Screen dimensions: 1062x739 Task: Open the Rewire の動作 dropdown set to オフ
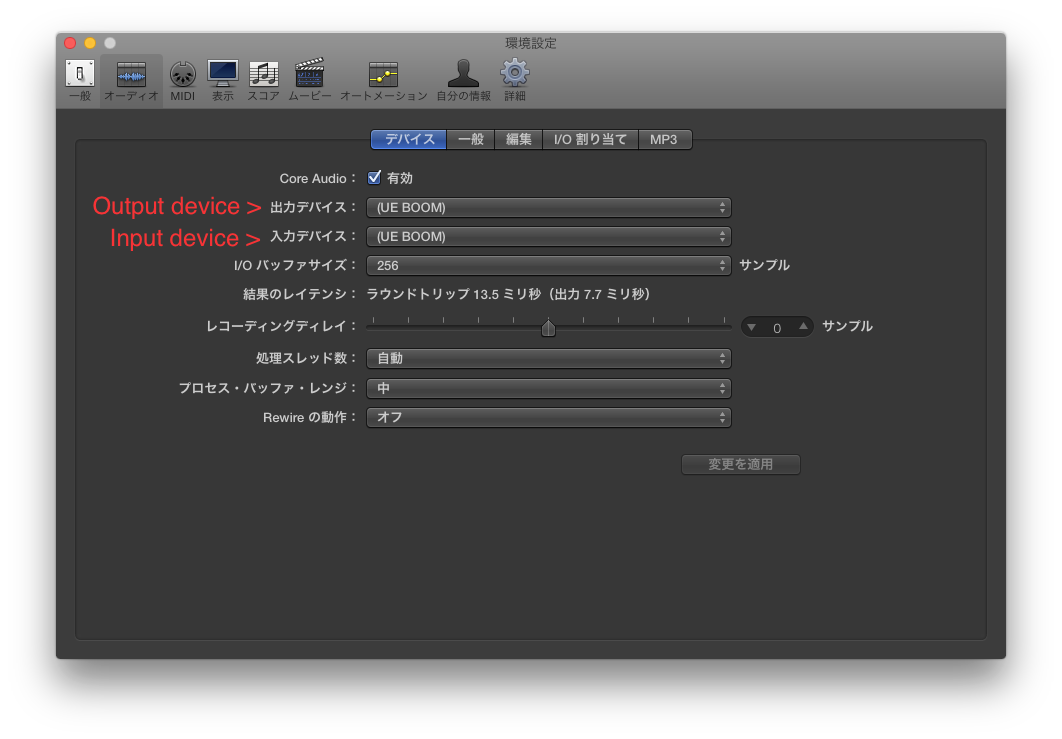(x=549, y=417)
